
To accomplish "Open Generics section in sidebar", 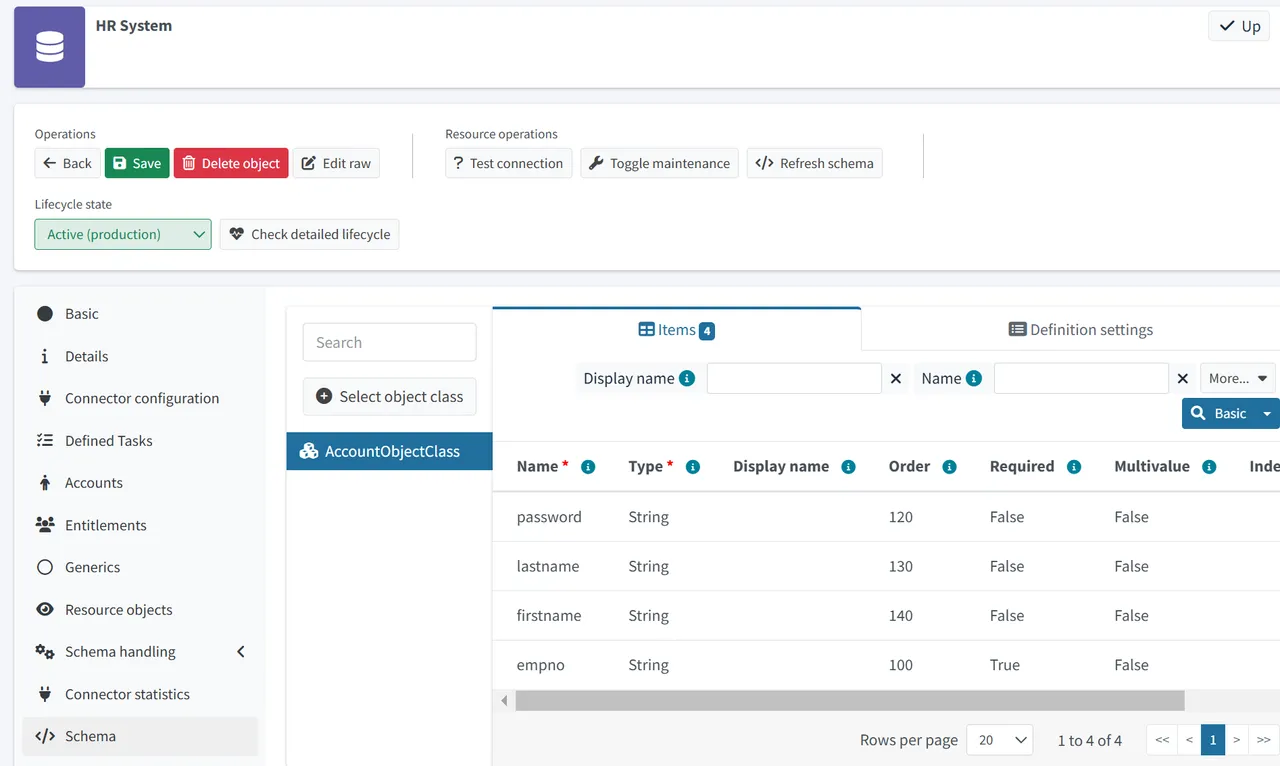I will point(140,567).
